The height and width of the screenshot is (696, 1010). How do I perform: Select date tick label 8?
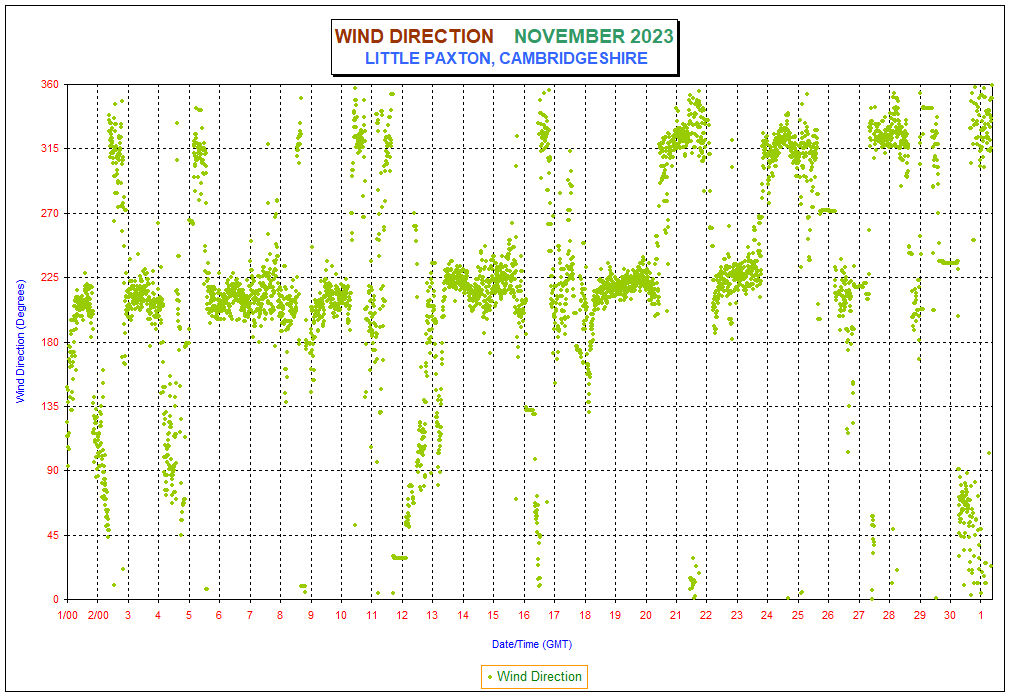click(x=280, y=615)
